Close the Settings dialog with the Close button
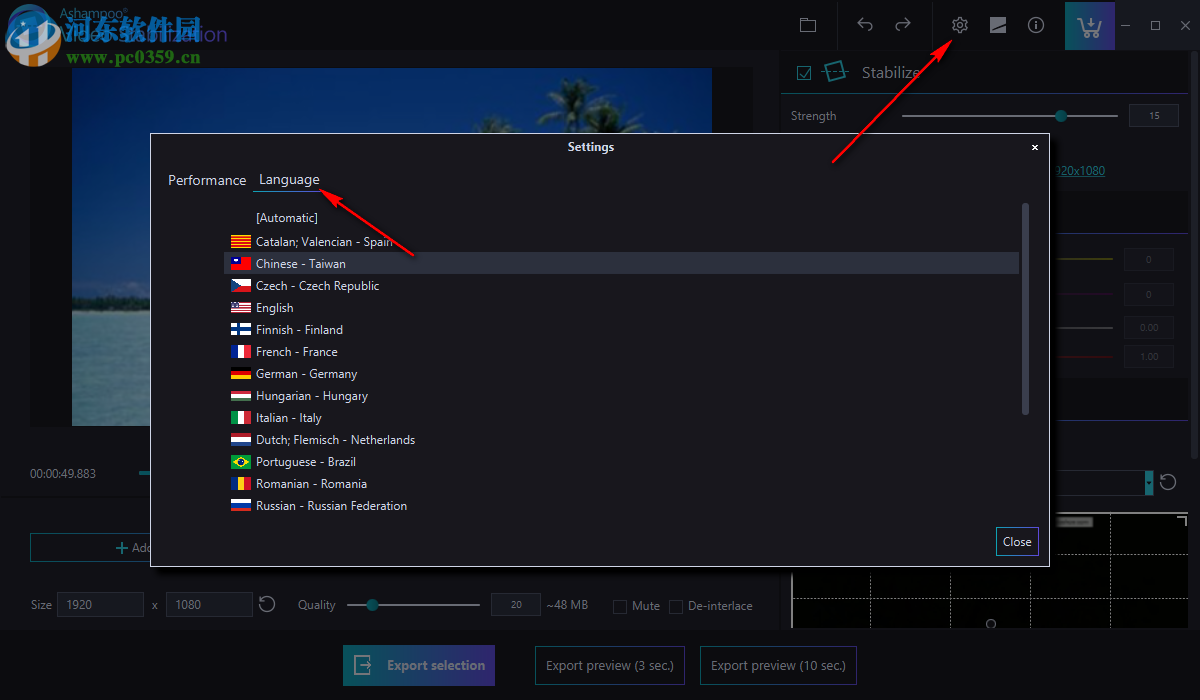The width and height of the screenshot is (1200, 700). tap(1017, 541)
